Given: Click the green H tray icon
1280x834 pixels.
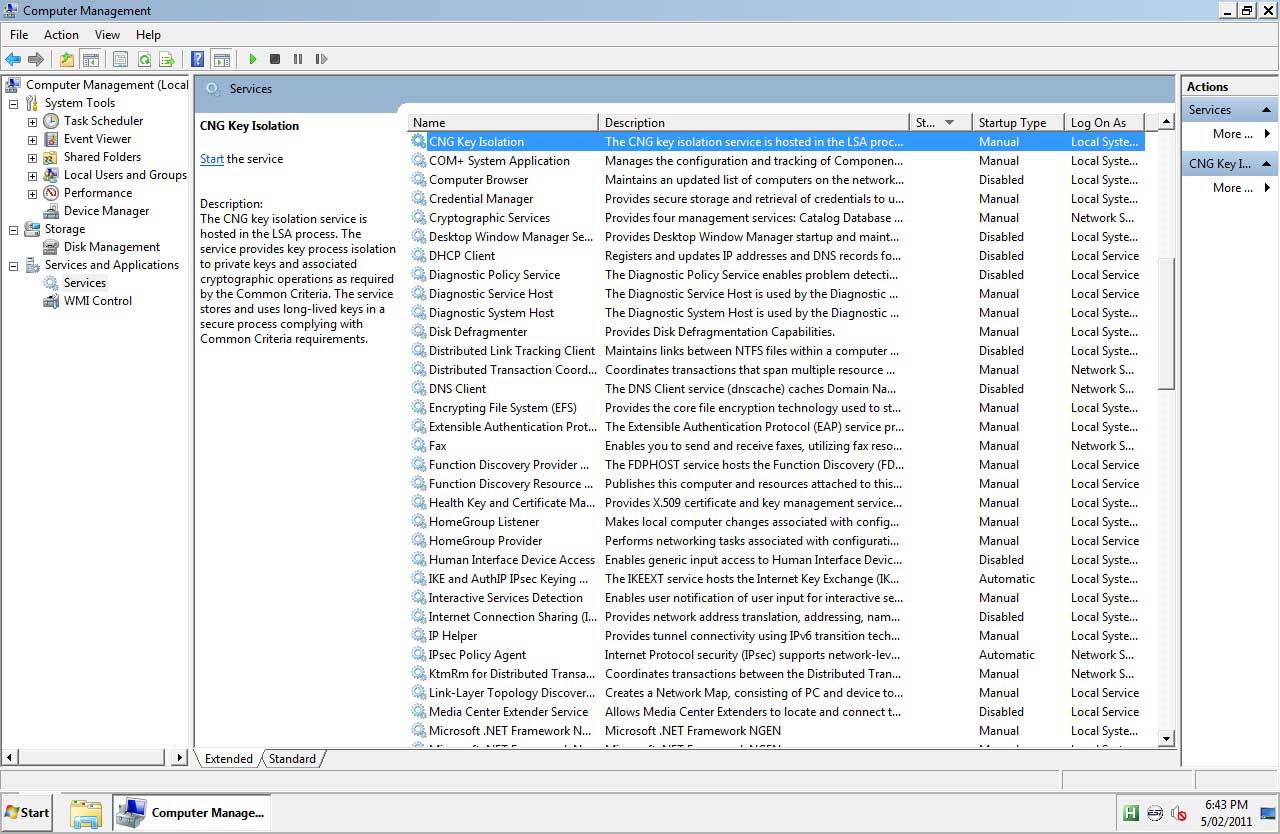Looking at the screenshot, I should coord(1130,813).
